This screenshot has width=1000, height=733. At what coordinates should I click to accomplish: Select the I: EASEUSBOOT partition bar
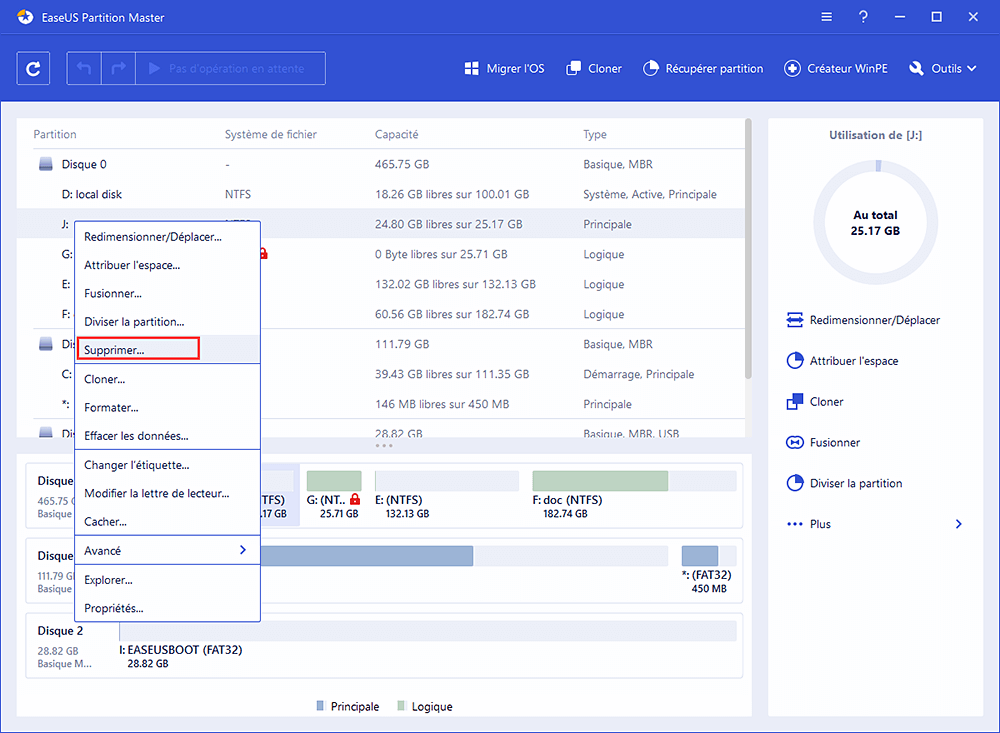point(428,632)
